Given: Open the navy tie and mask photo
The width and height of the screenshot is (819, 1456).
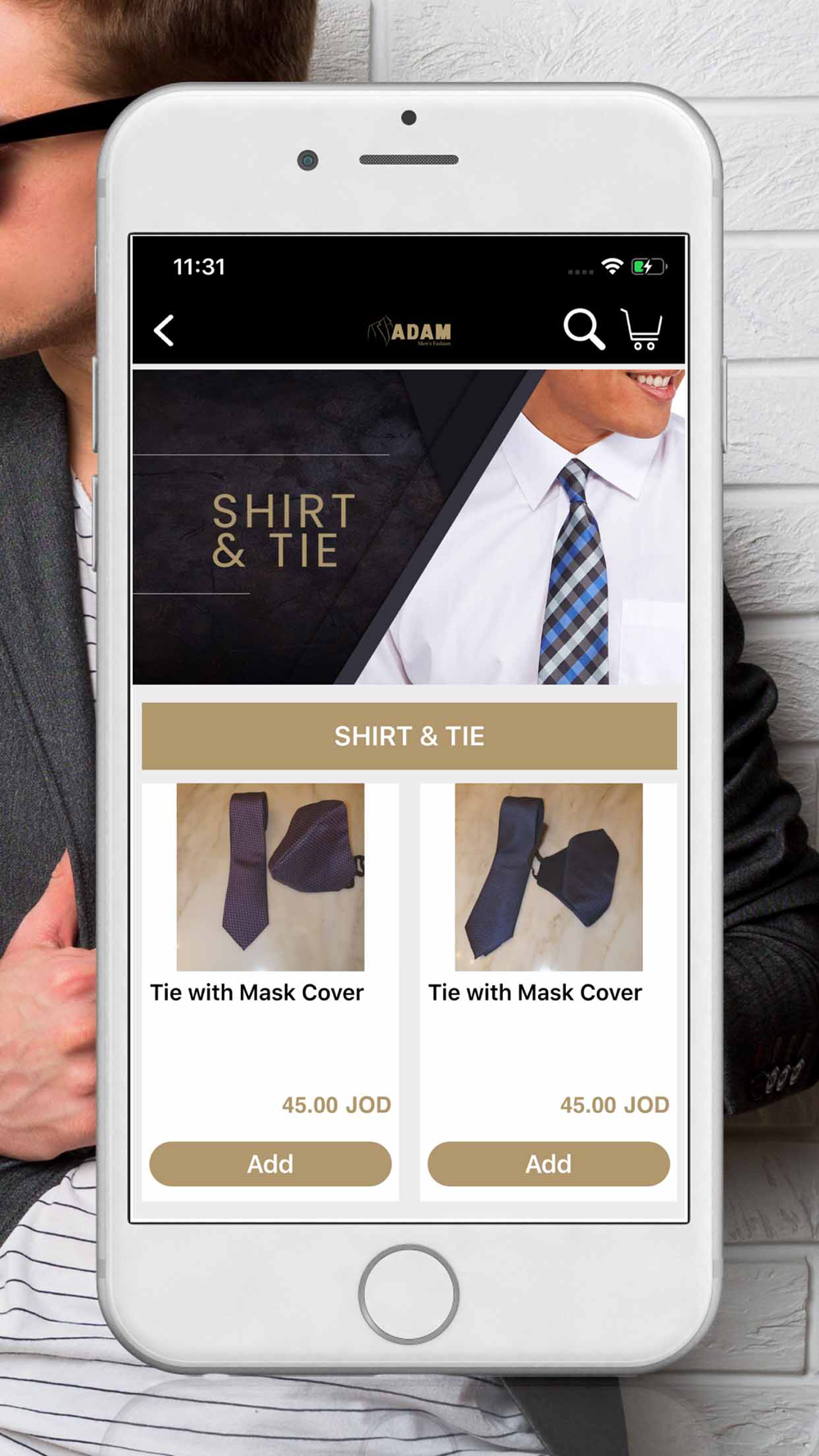Looking at the screenshot, I should [549, 877].
